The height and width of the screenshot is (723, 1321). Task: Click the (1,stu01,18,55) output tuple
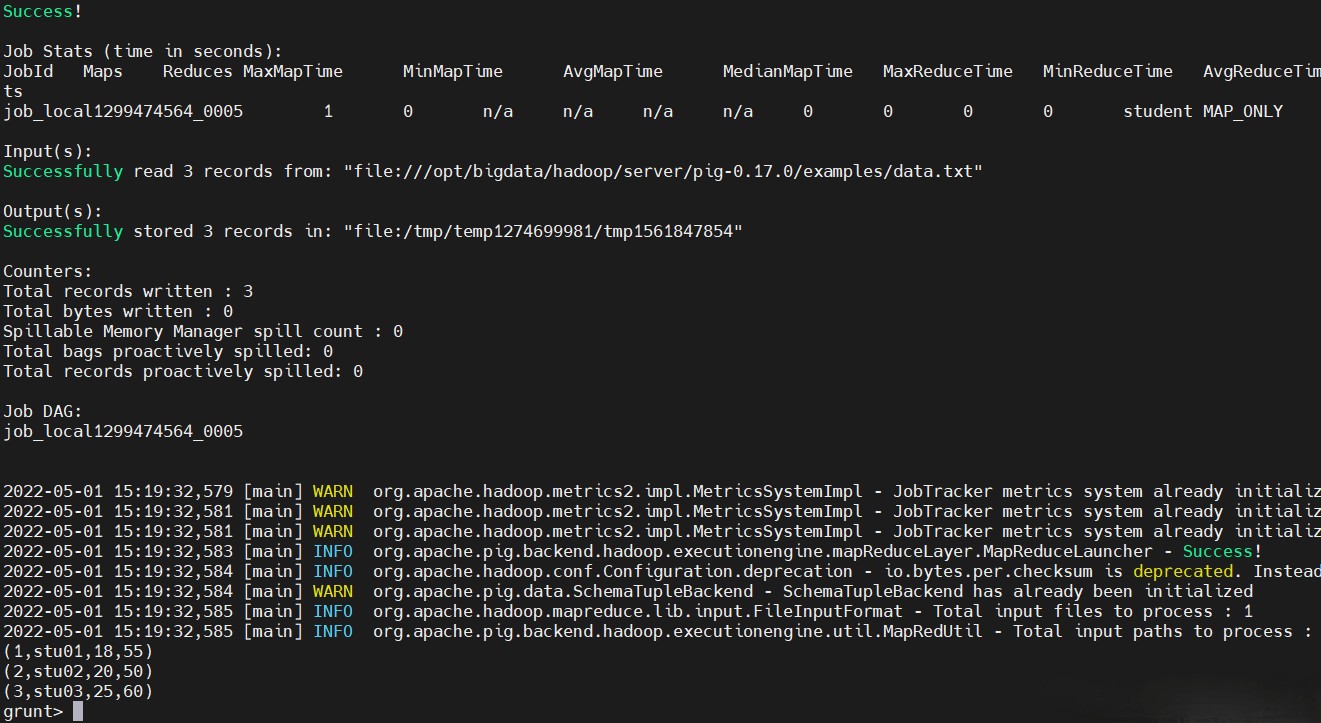point(78,651)
